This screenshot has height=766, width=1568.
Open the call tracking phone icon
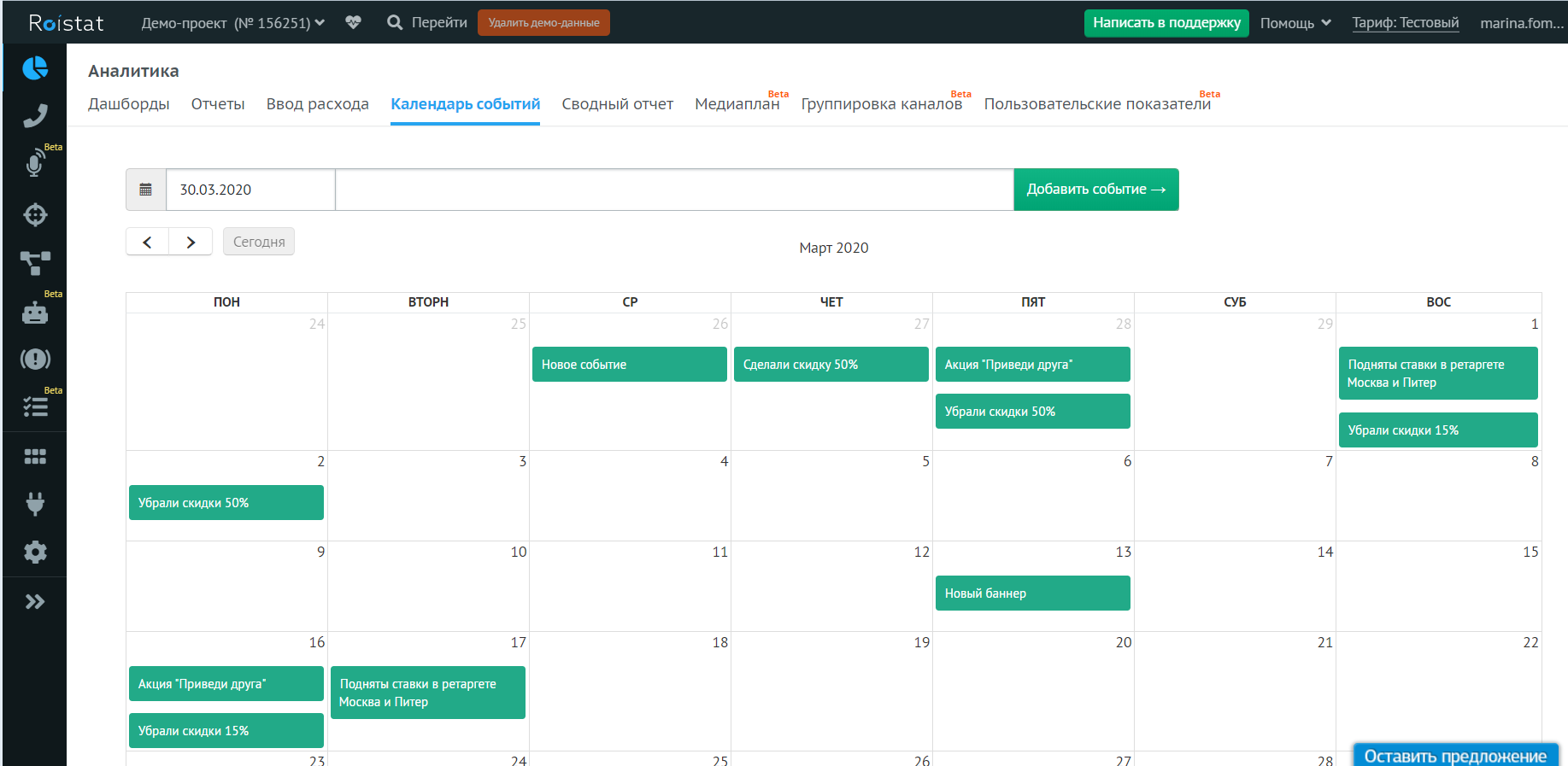click(x=35, y=116)
